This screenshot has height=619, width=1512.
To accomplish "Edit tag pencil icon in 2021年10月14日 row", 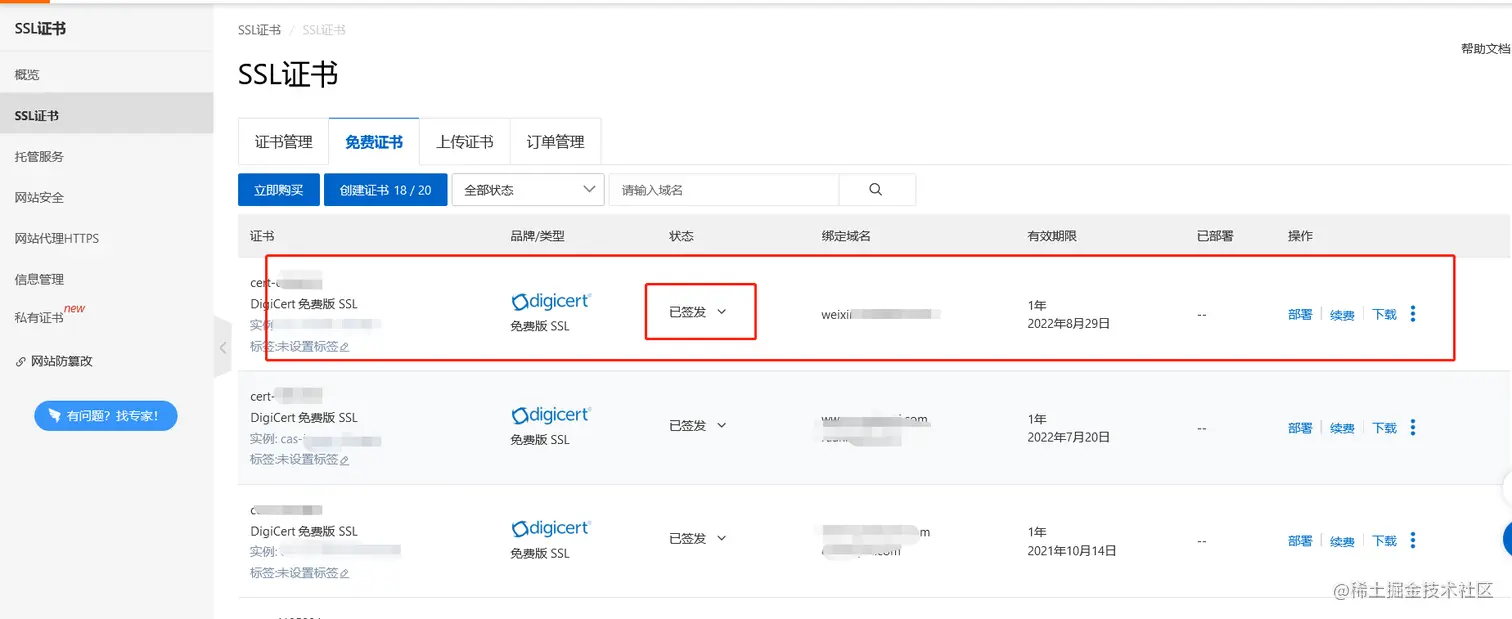I will (344, 574).
